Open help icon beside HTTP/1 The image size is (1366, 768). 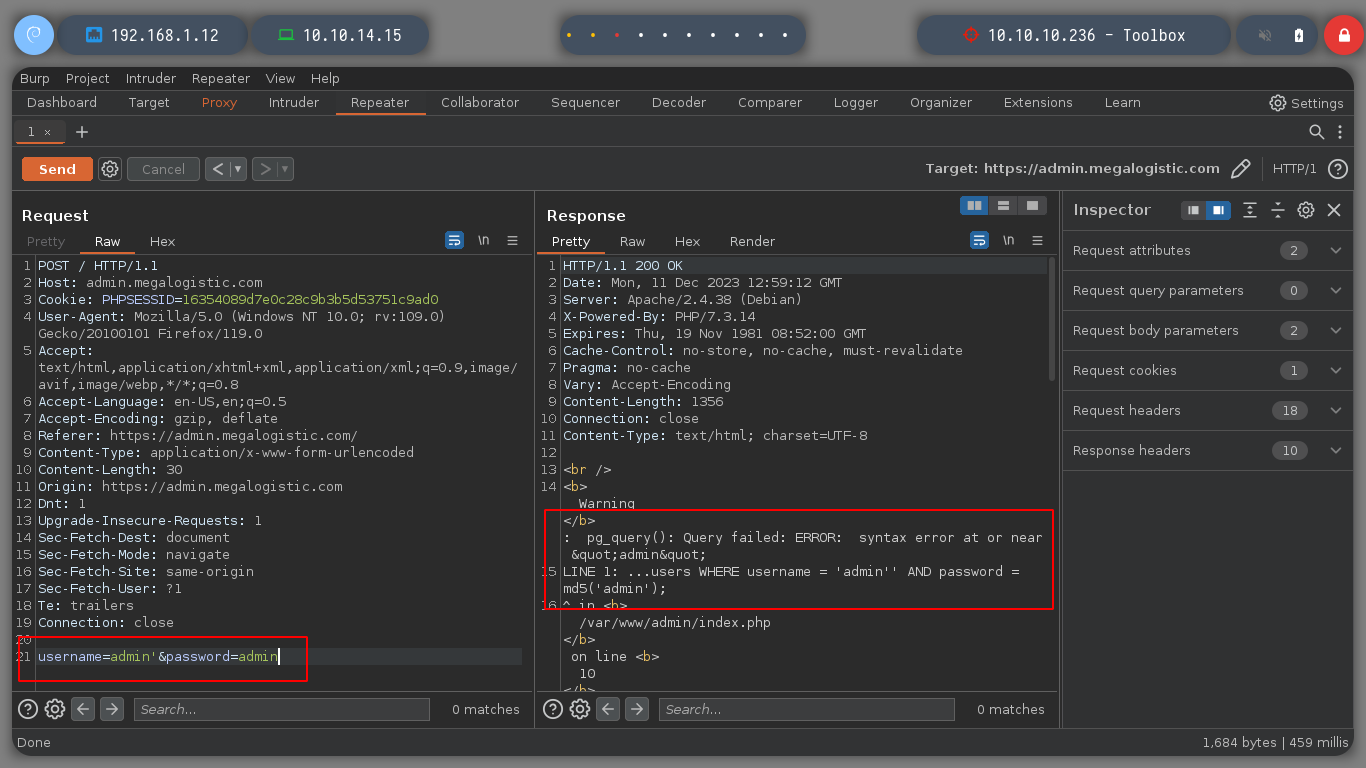(1338, 169)
